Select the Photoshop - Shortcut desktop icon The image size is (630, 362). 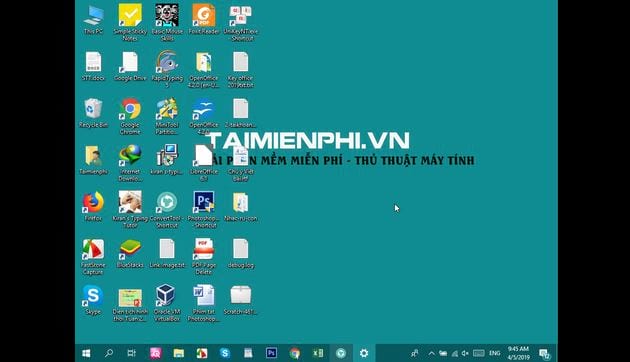tap(204, 209)
